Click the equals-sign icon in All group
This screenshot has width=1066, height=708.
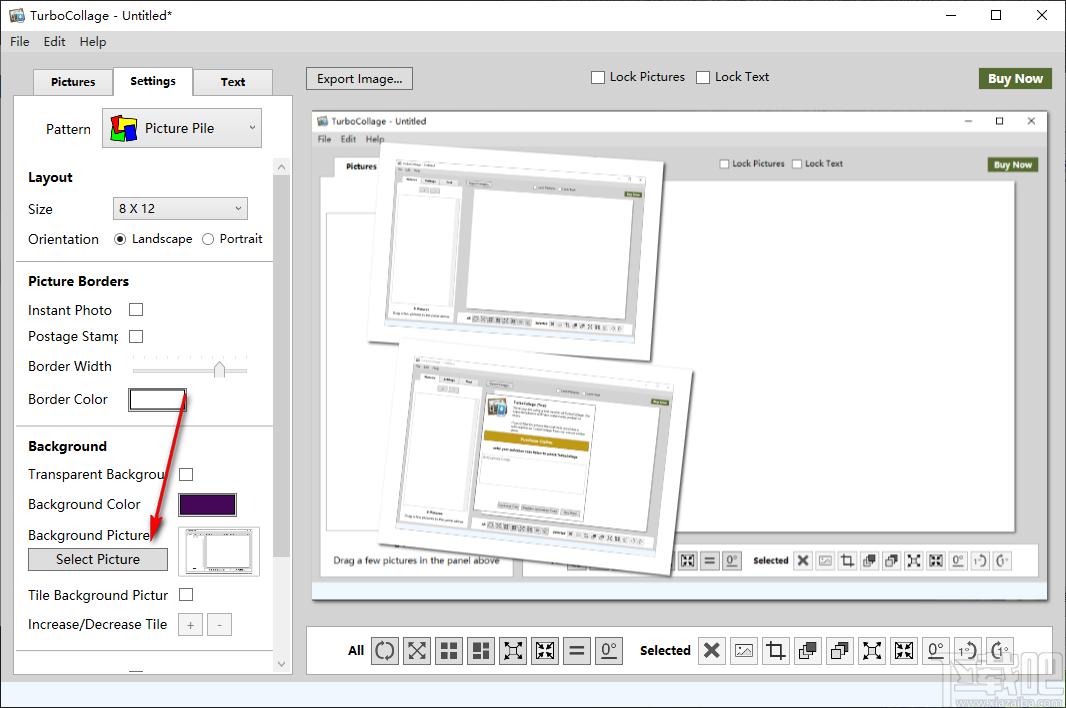pos(577,651)
